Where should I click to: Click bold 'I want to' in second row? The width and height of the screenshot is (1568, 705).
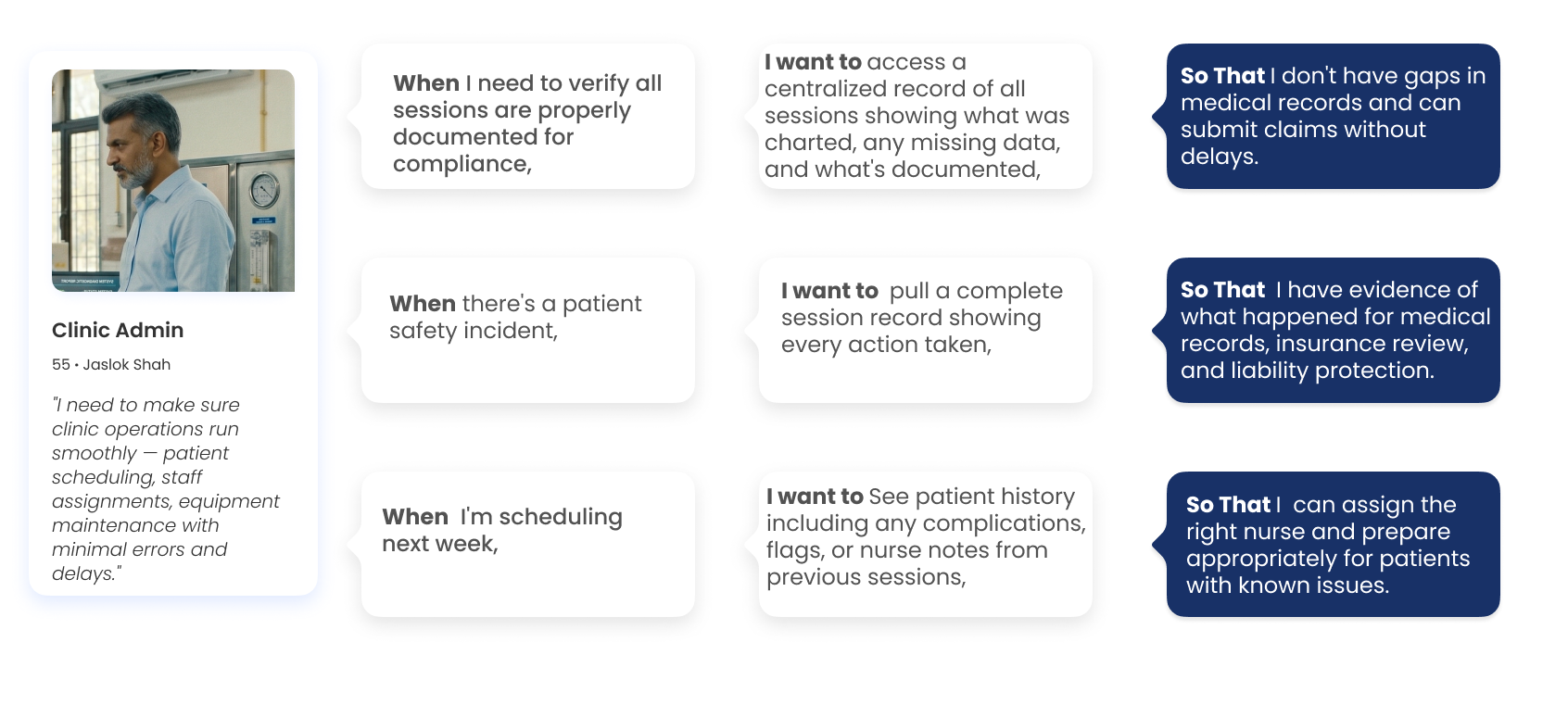(829, 291)
